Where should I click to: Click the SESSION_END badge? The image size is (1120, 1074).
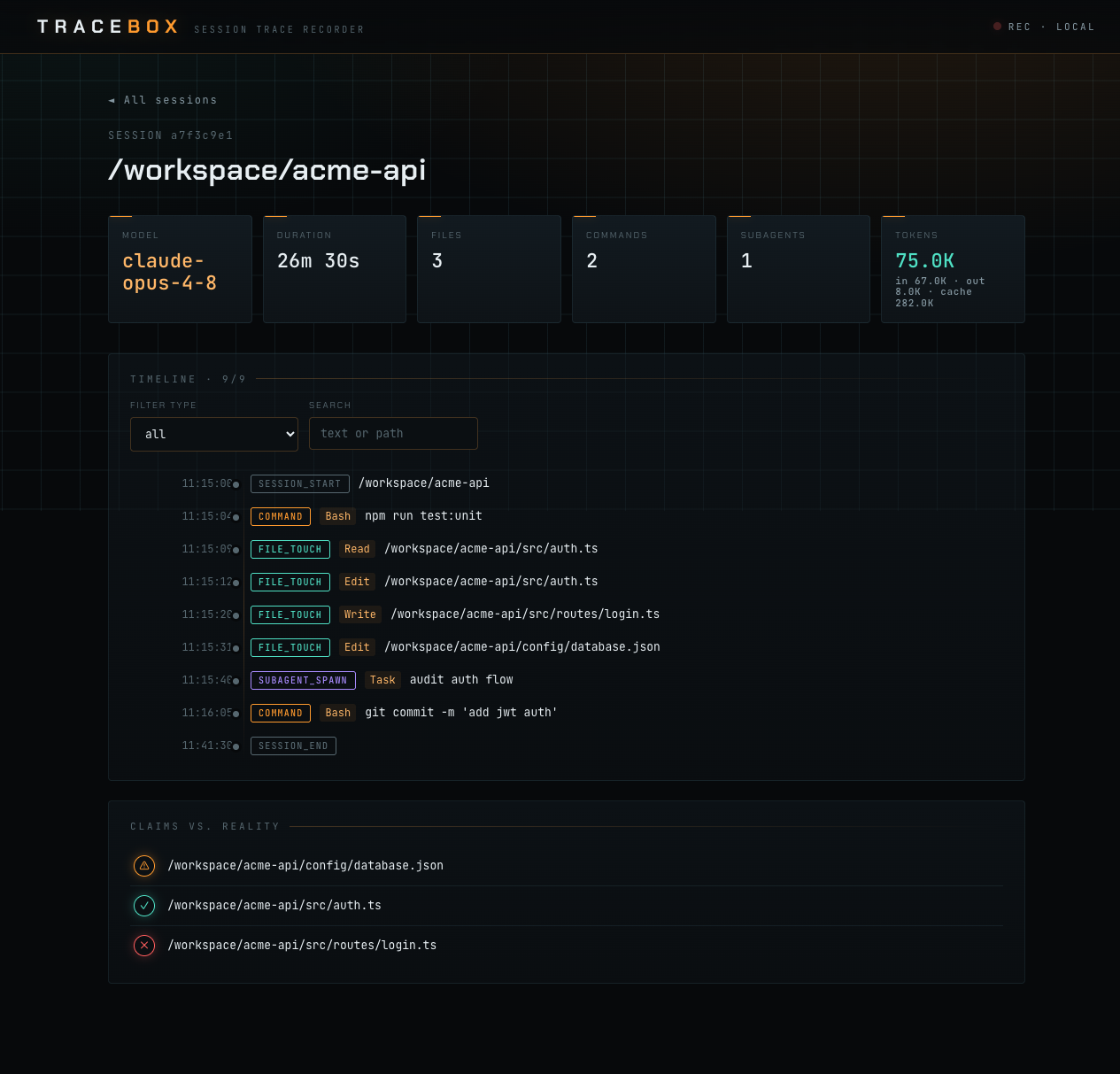pyautogui.click(x=293, y=746)
